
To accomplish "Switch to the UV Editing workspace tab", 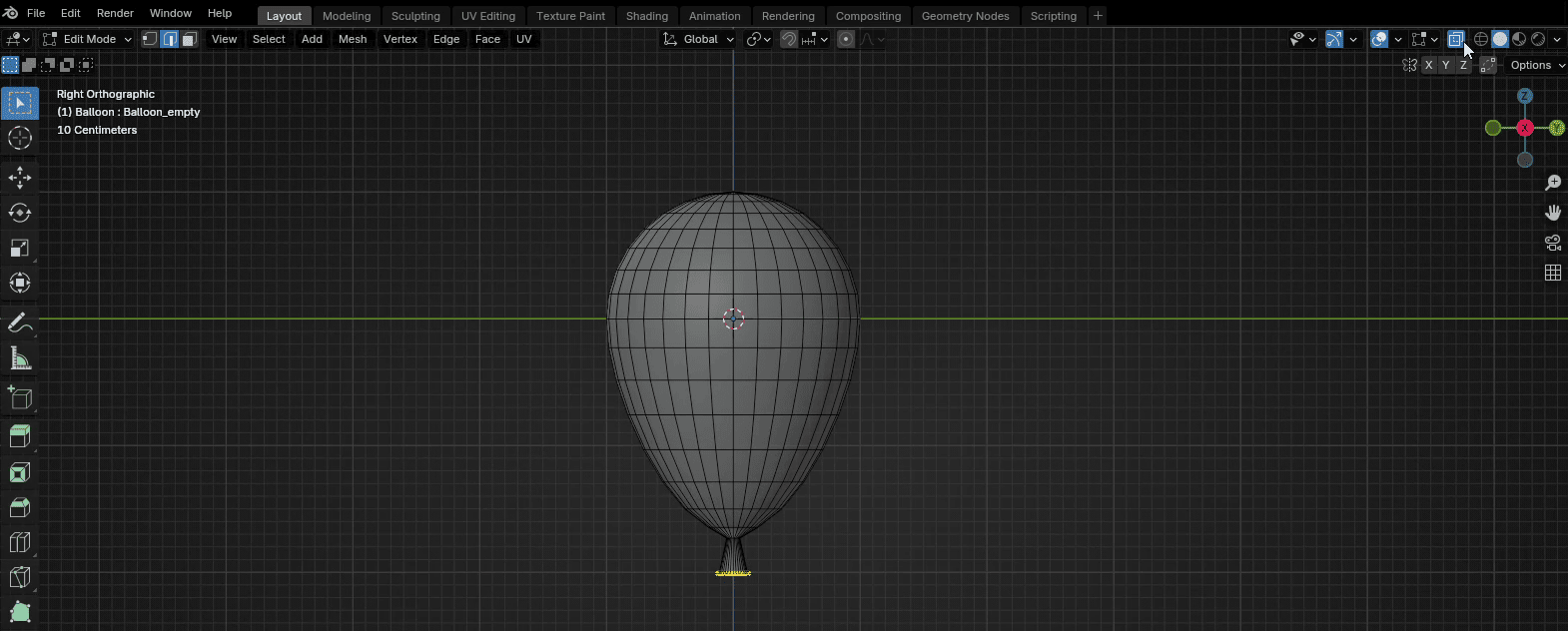I will [487, 16].
